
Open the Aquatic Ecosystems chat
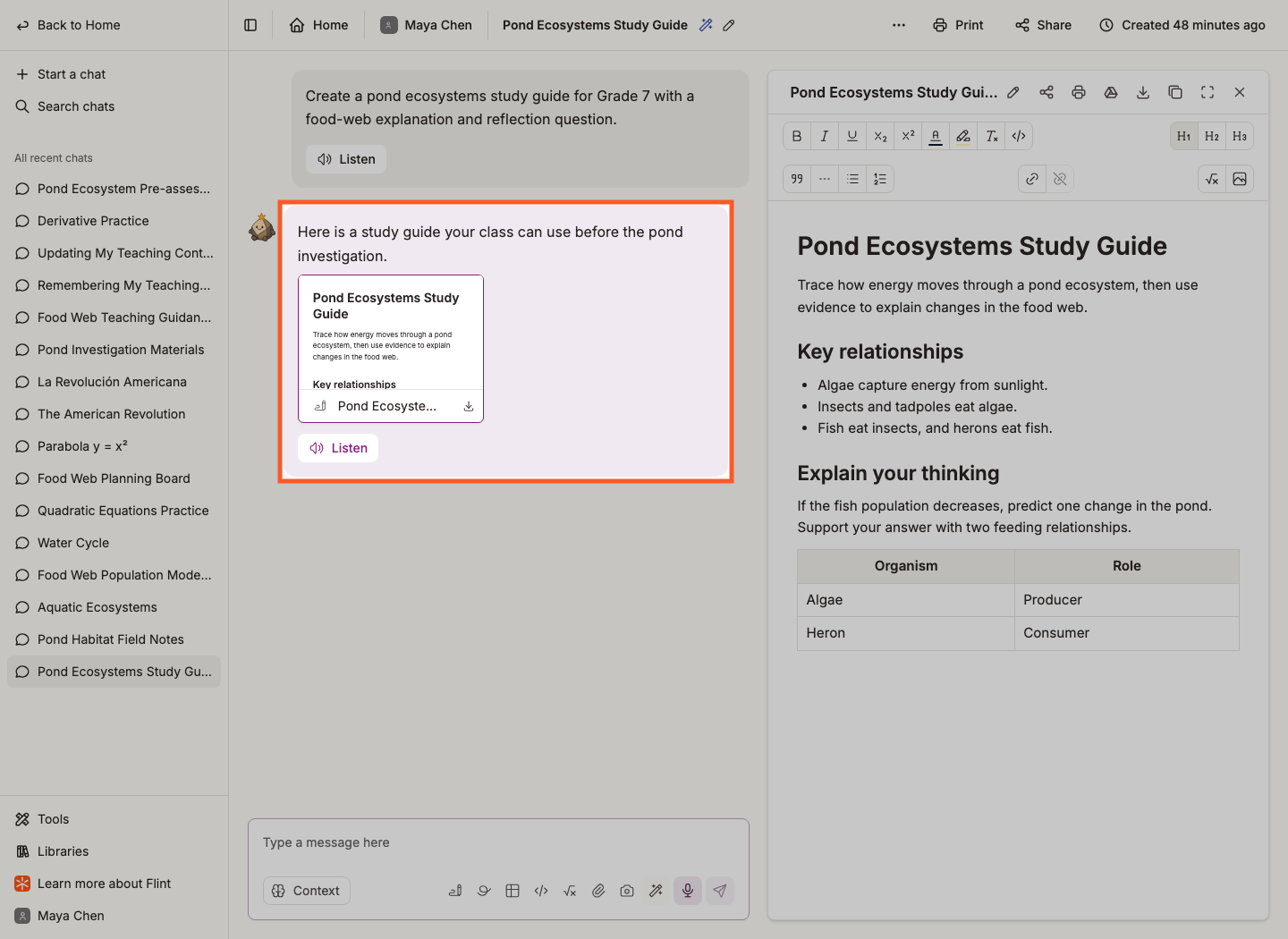point(114,607)
